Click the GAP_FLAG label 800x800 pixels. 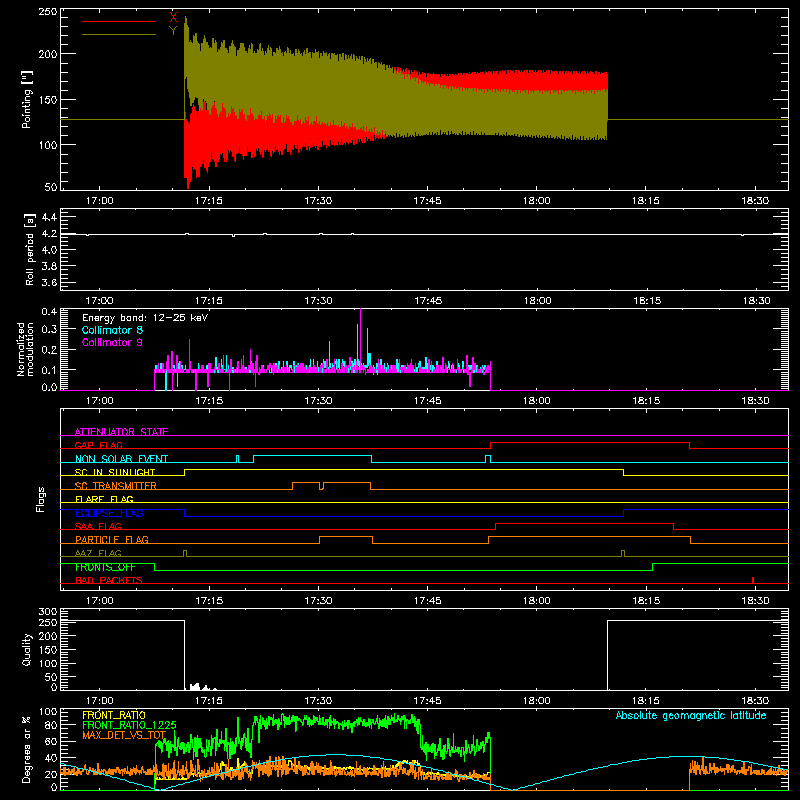(x=98, y=445)
